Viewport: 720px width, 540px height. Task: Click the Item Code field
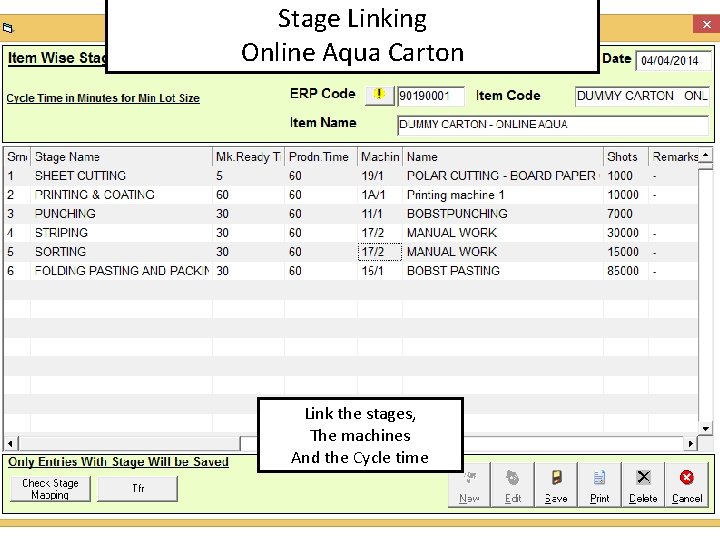click(642, 96)
